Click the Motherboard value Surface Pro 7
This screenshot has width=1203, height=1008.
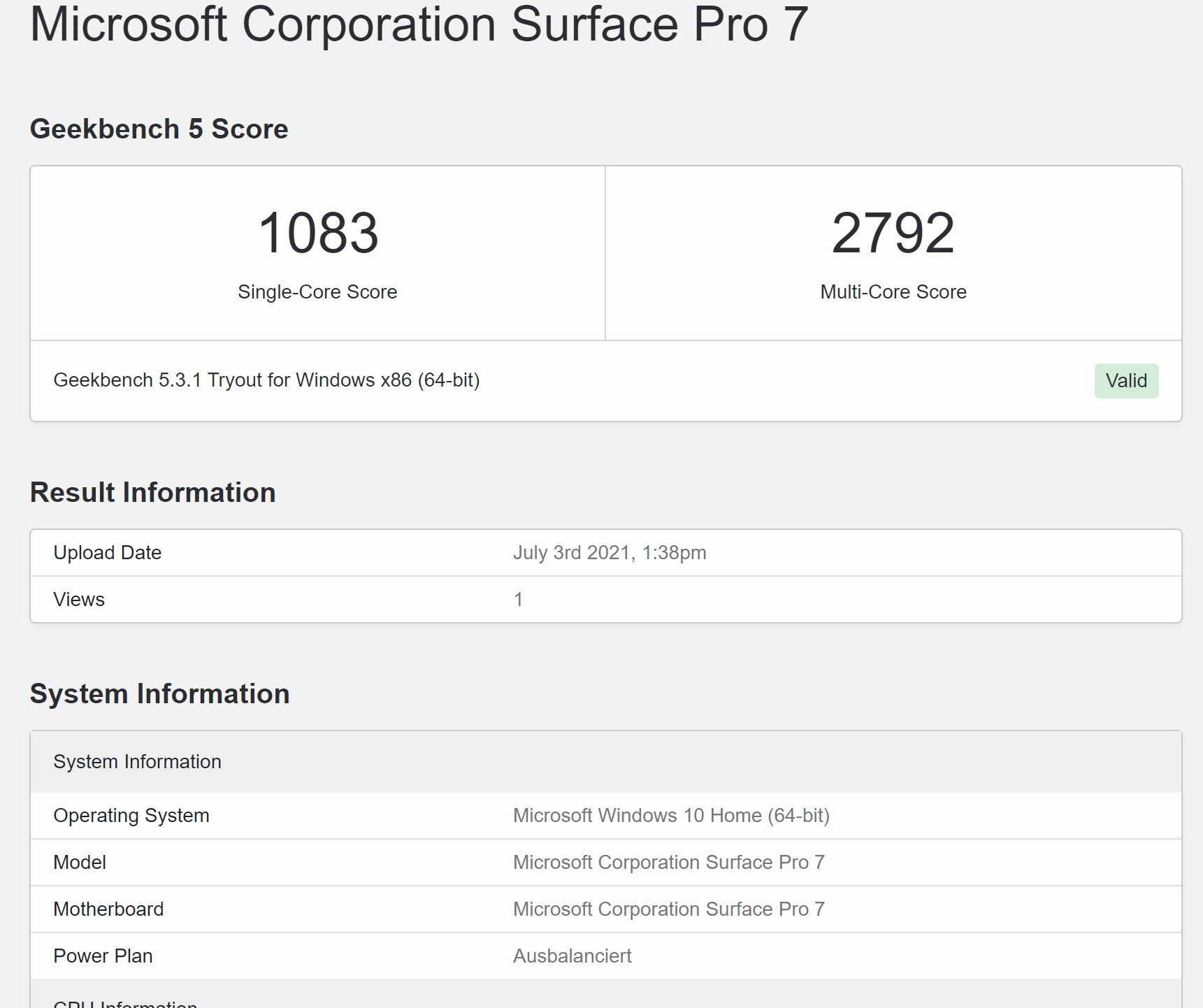click(669, 909)
